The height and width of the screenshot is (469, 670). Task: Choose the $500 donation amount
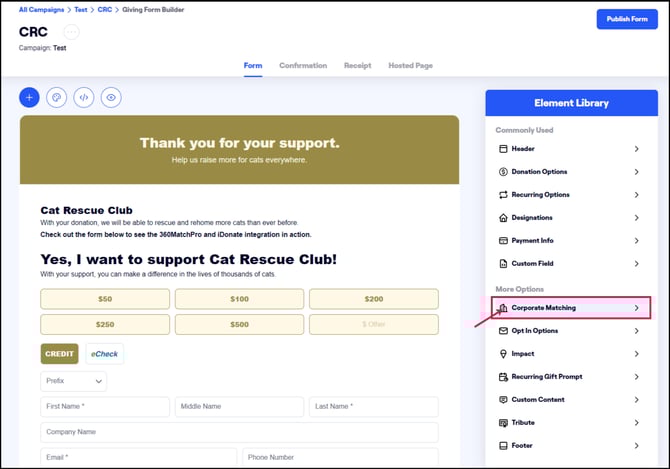click(x=239, y=325)
